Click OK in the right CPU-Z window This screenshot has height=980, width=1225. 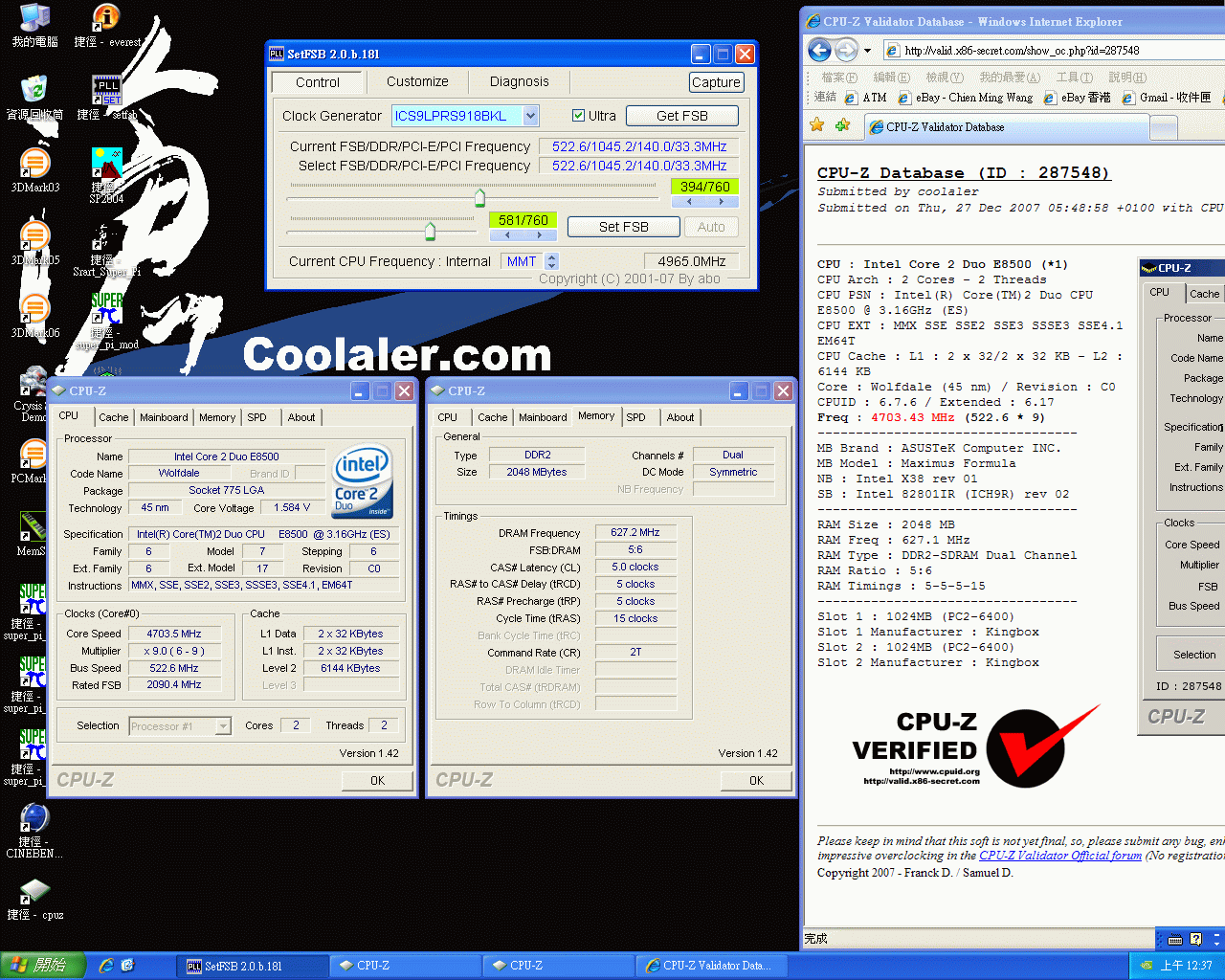point(757,781)
